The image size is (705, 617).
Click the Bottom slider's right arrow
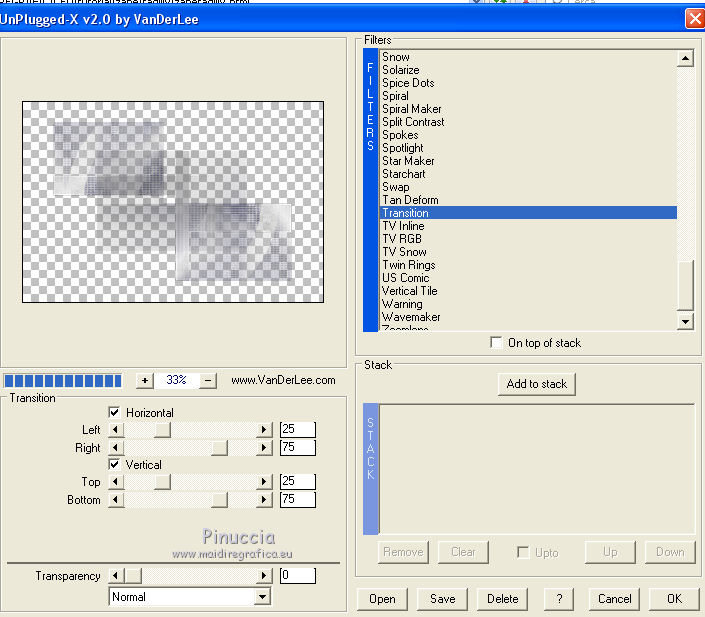coord(264,500)
